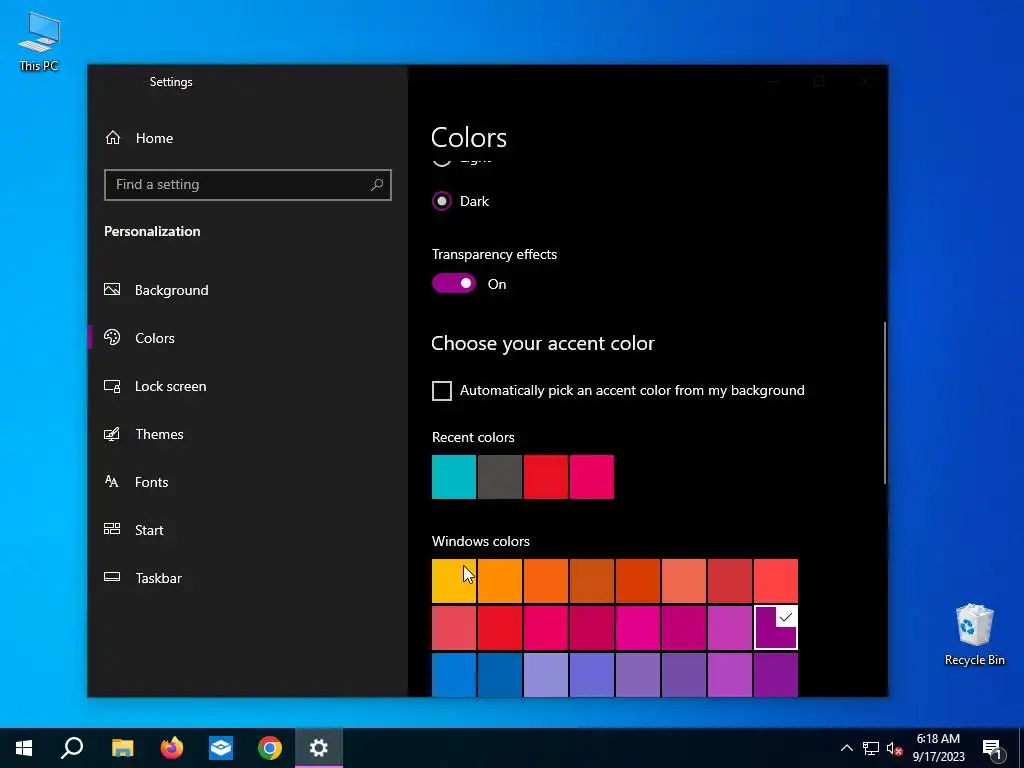Open Background personalization settings

[171, 290]
